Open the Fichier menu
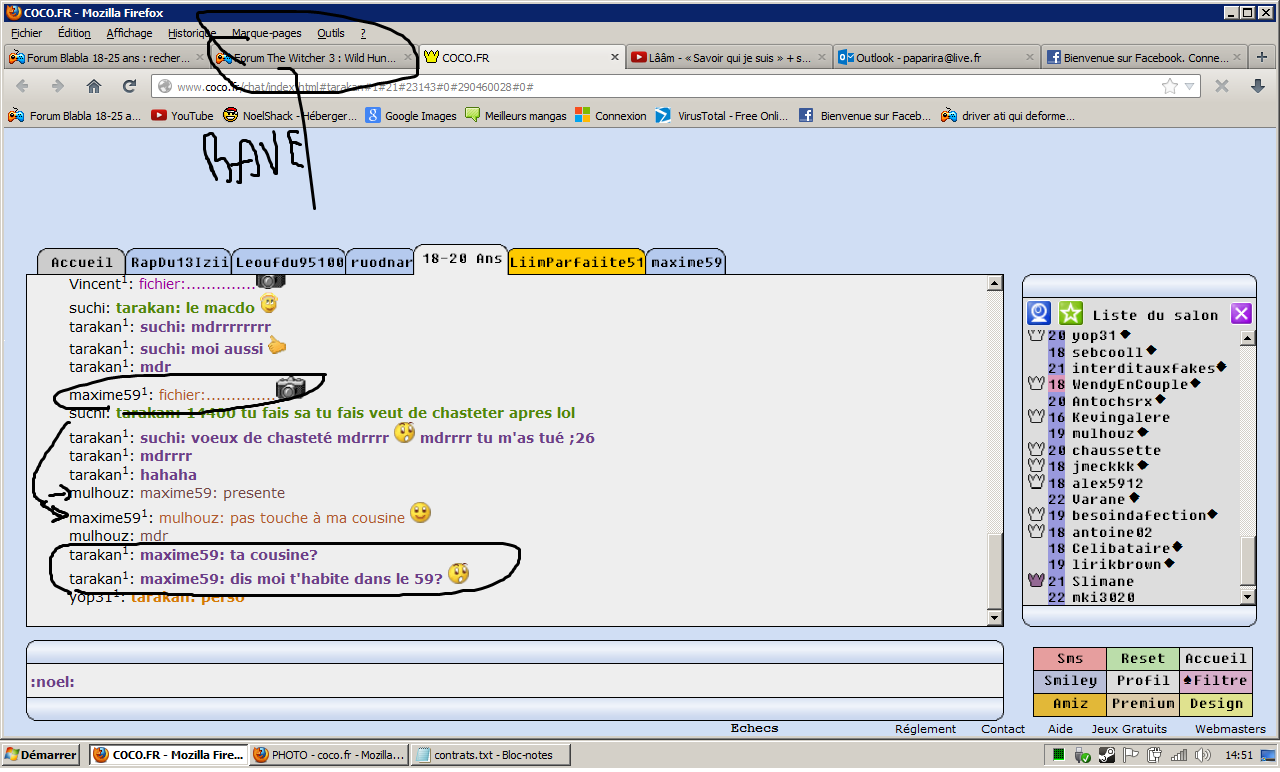 tap(26, 33)
